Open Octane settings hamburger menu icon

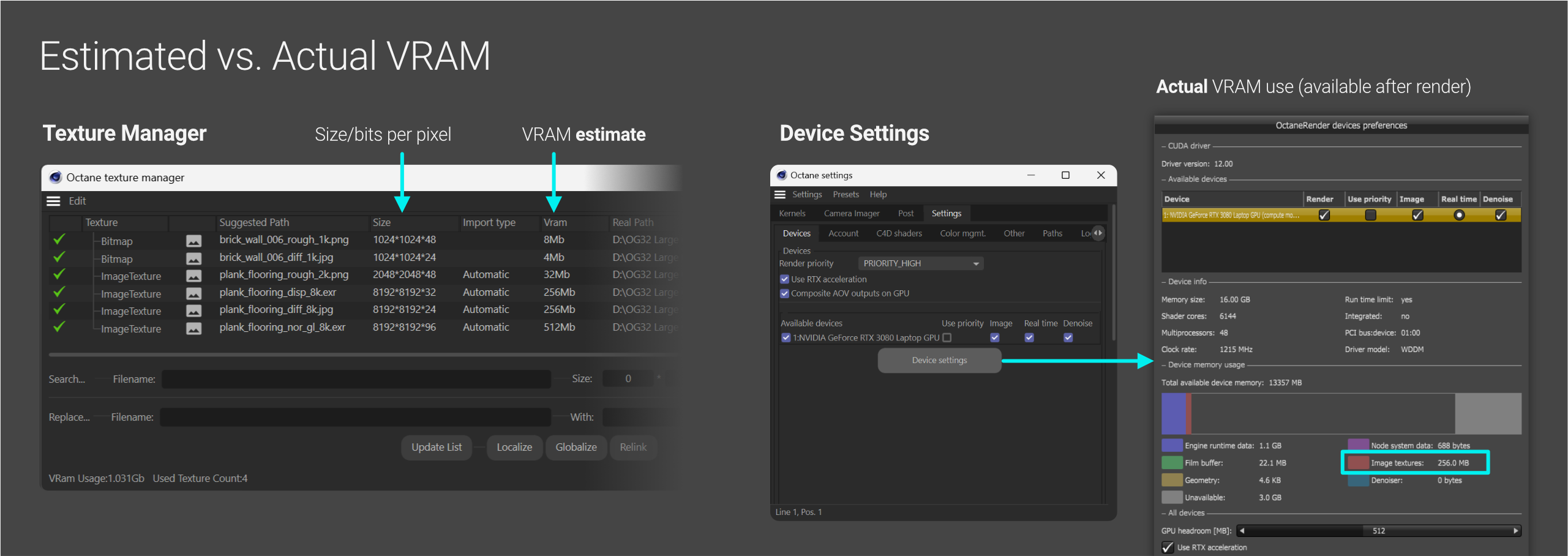[x=779, y=195]
